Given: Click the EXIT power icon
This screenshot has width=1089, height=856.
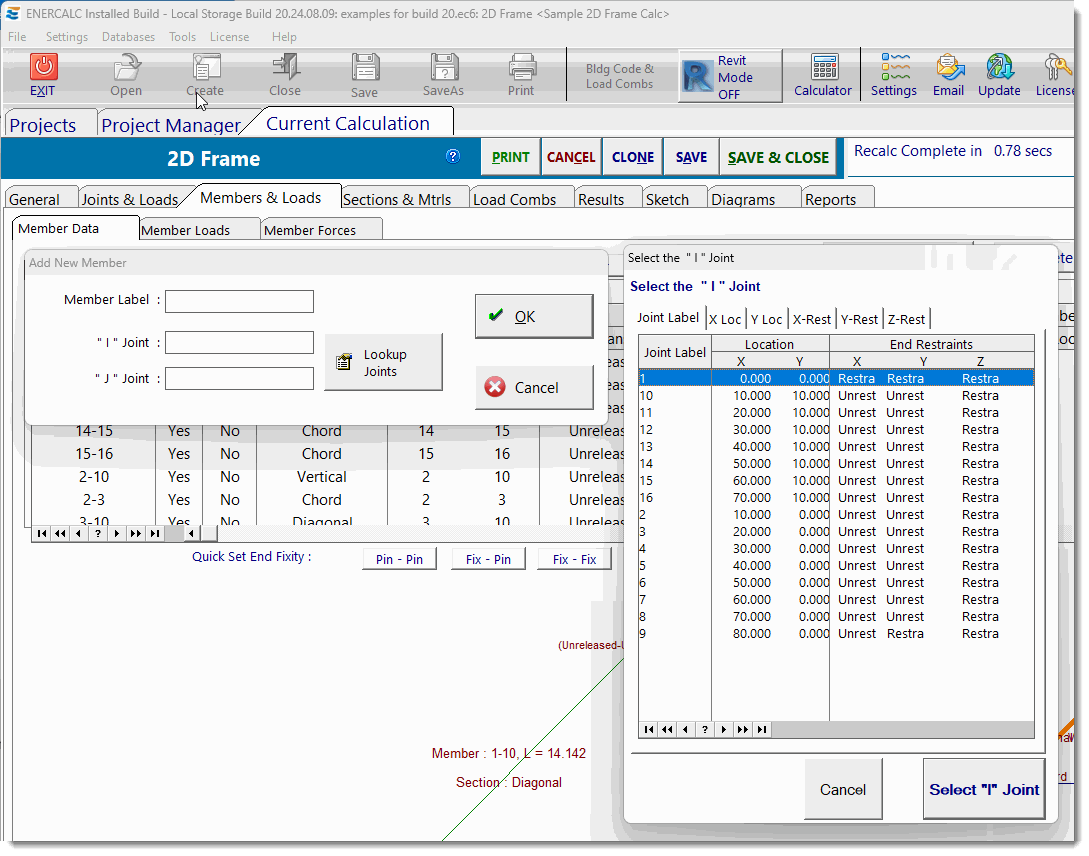Looking at the screenshot, I should 43,68.
